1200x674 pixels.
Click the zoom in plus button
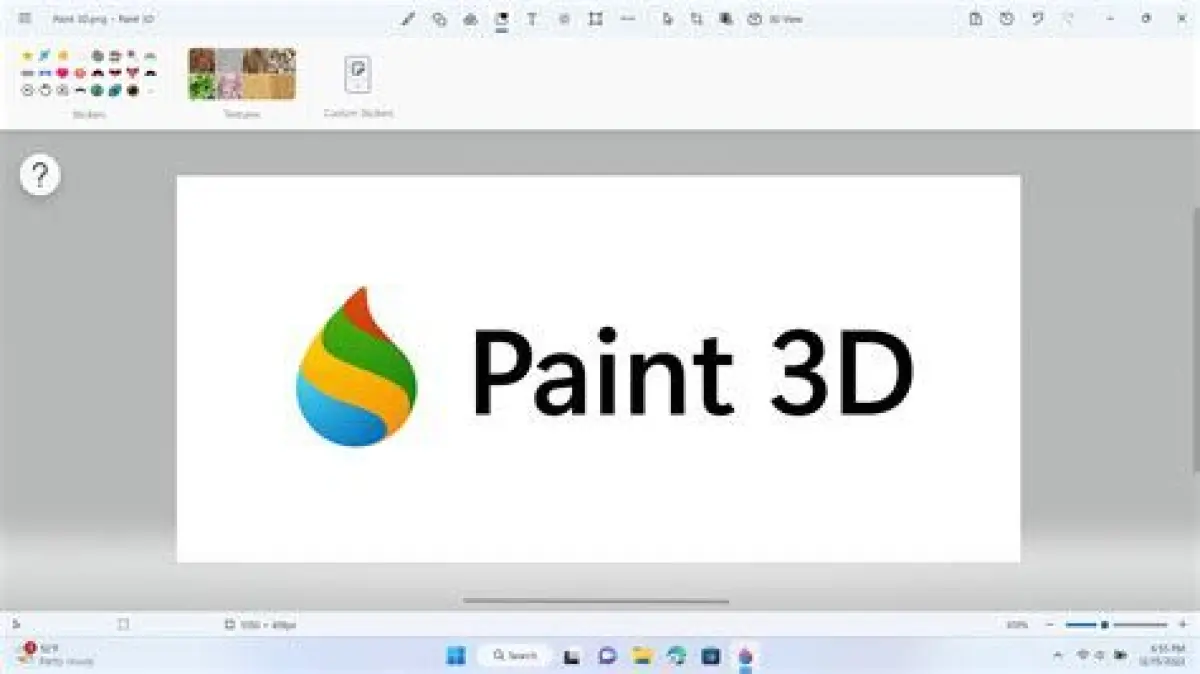pos(1183,625)
